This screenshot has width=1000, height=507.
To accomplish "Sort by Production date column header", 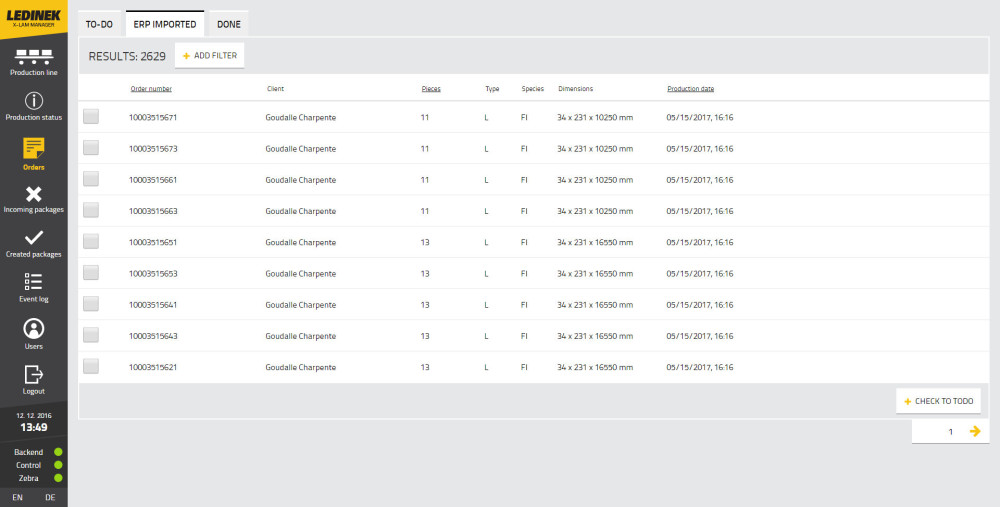I will (x=690, y=89).
